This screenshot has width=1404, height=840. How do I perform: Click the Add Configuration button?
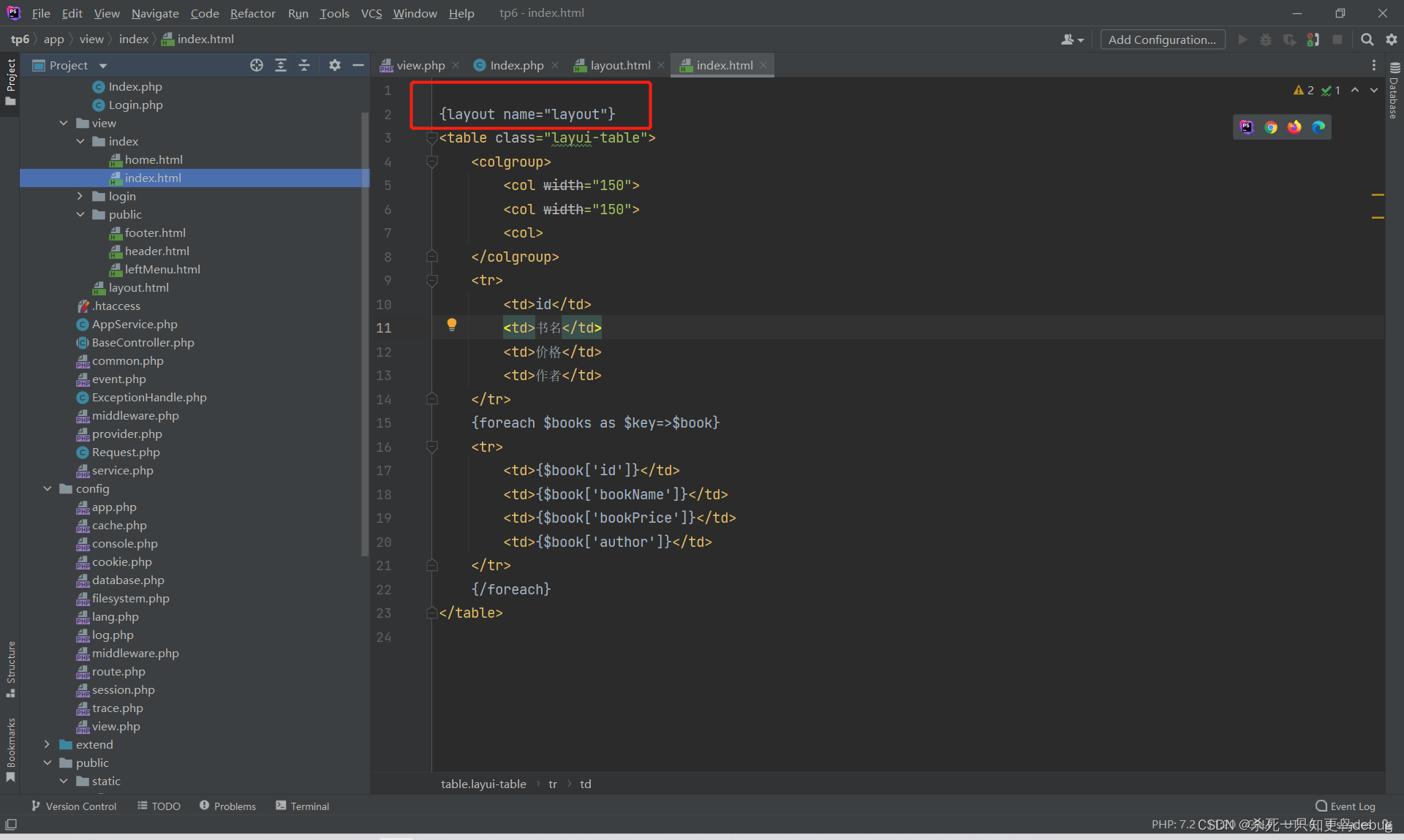pyautogui.click(x=1162, y=39)
